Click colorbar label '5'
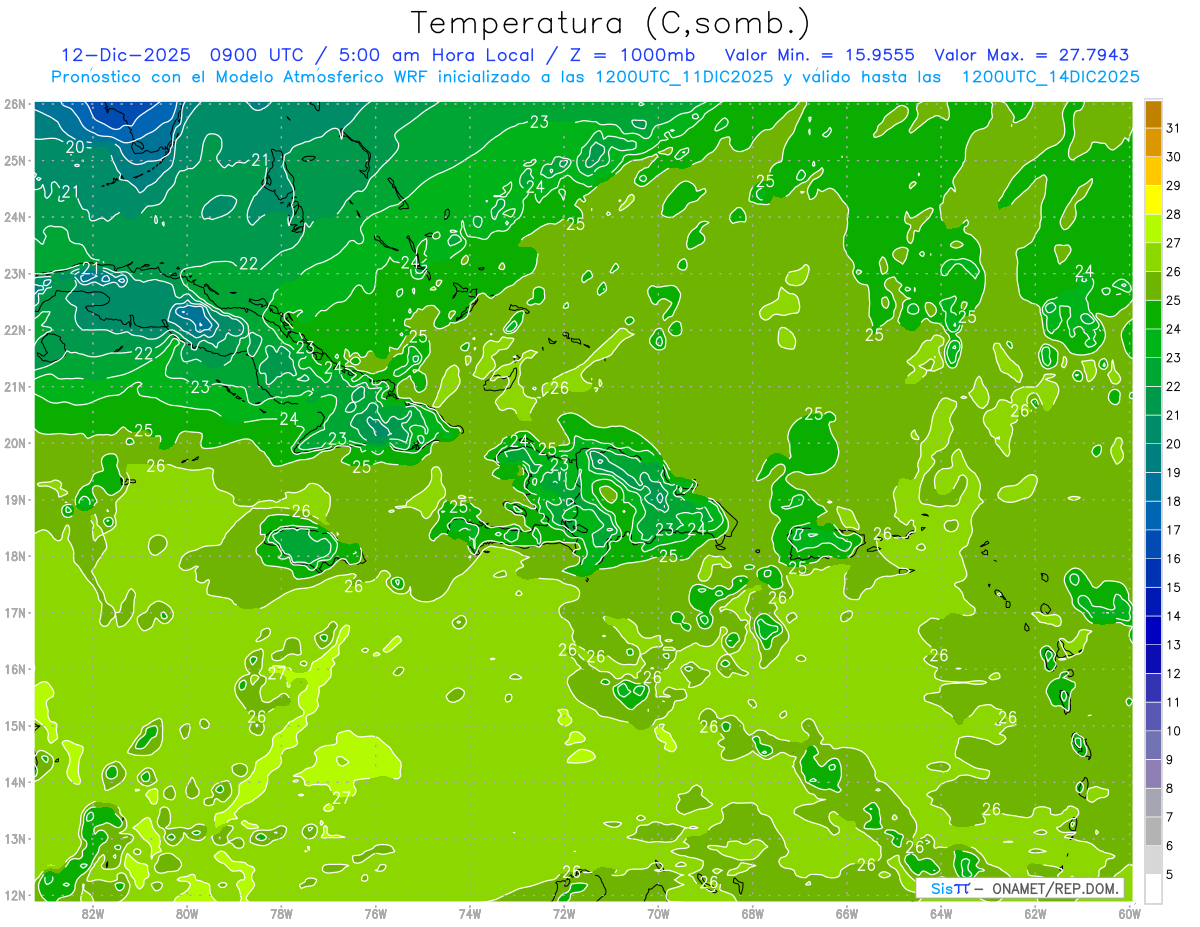The height and width of the screenshot is (927, 1200). pos(1170,875)
